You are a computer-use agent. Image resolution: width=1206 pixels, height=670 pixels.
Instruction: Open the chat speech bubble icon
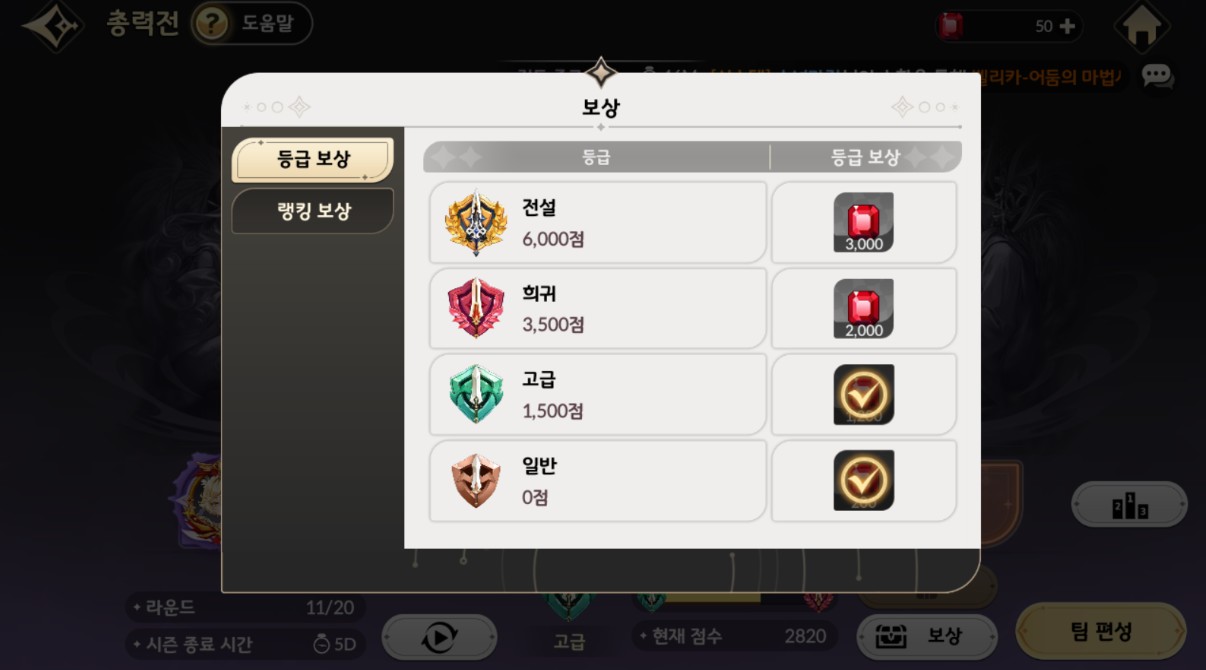[1157, 76]
